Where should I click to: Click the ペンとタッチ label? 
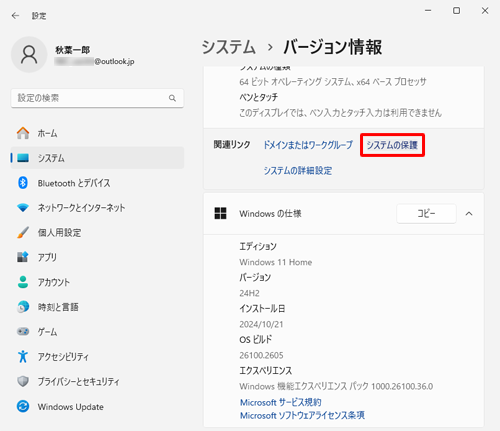(x=258, y=97)
